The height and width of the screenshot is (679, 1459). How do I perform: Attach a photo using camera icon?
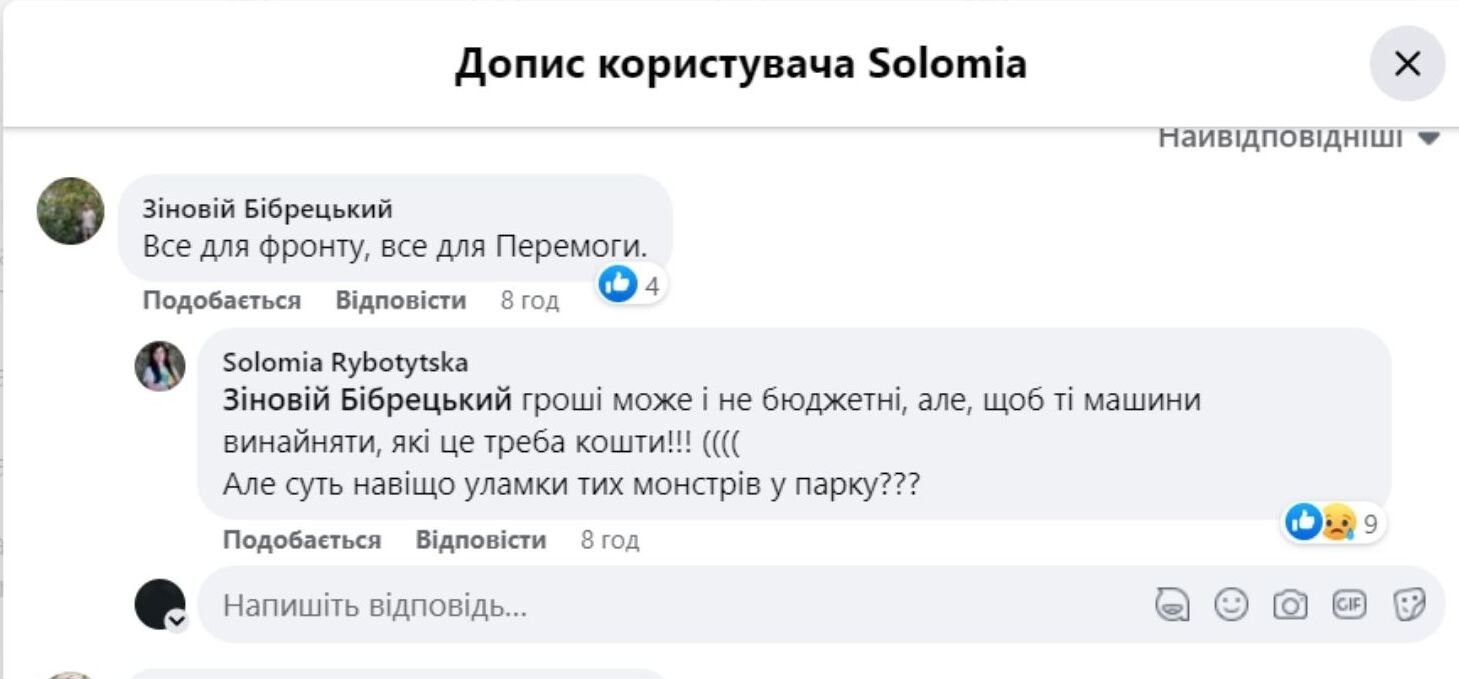(x=1290, y=605)
